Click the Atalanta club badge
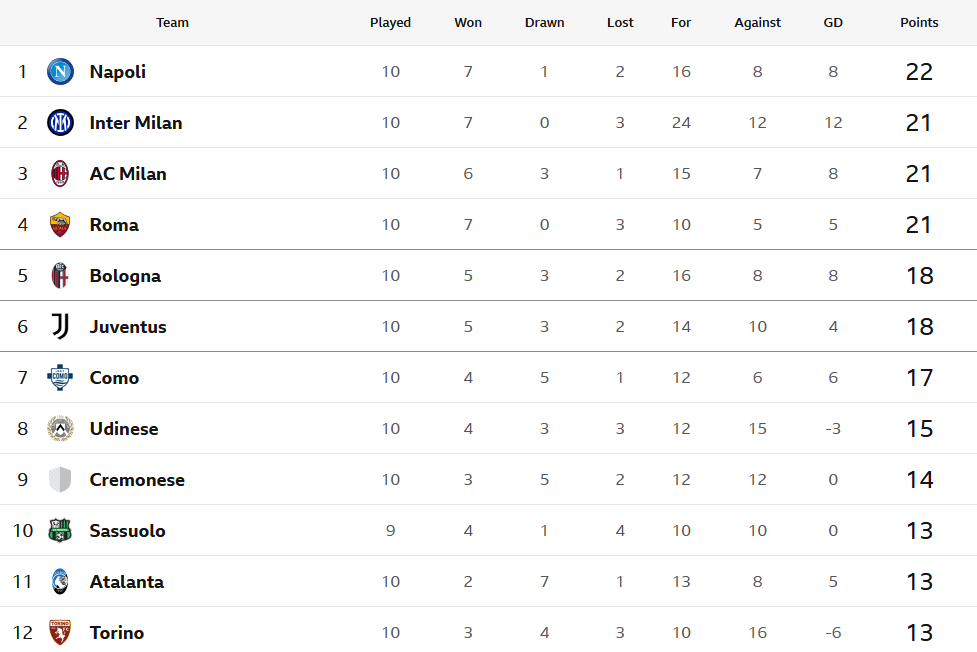Screen dimensions: 977x652 click(x=60, y=582)
